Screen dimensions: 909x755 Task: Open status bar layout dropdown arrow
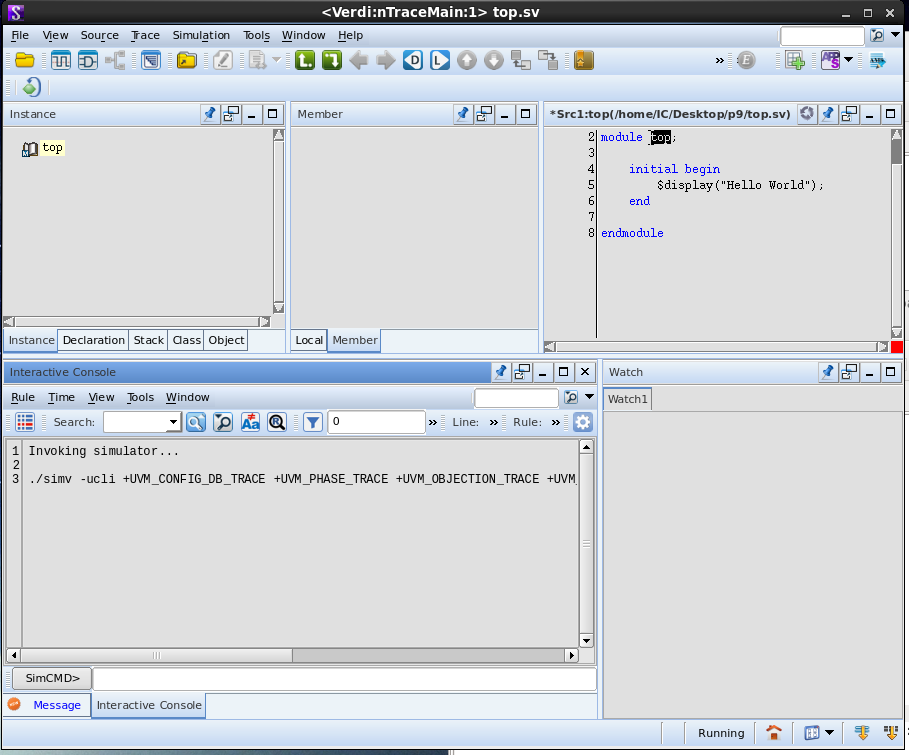pyautogui.click(x=830, y=733)
